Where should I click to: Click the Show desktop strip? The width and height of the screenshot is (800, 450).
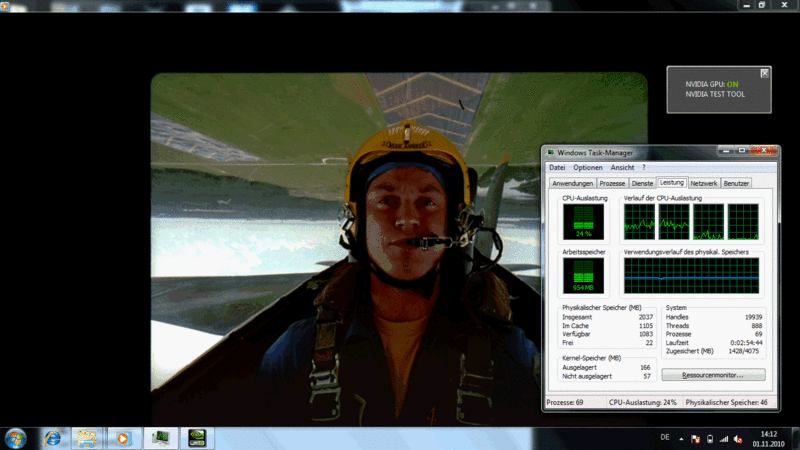pyautogui.click(x=795, y=439)
